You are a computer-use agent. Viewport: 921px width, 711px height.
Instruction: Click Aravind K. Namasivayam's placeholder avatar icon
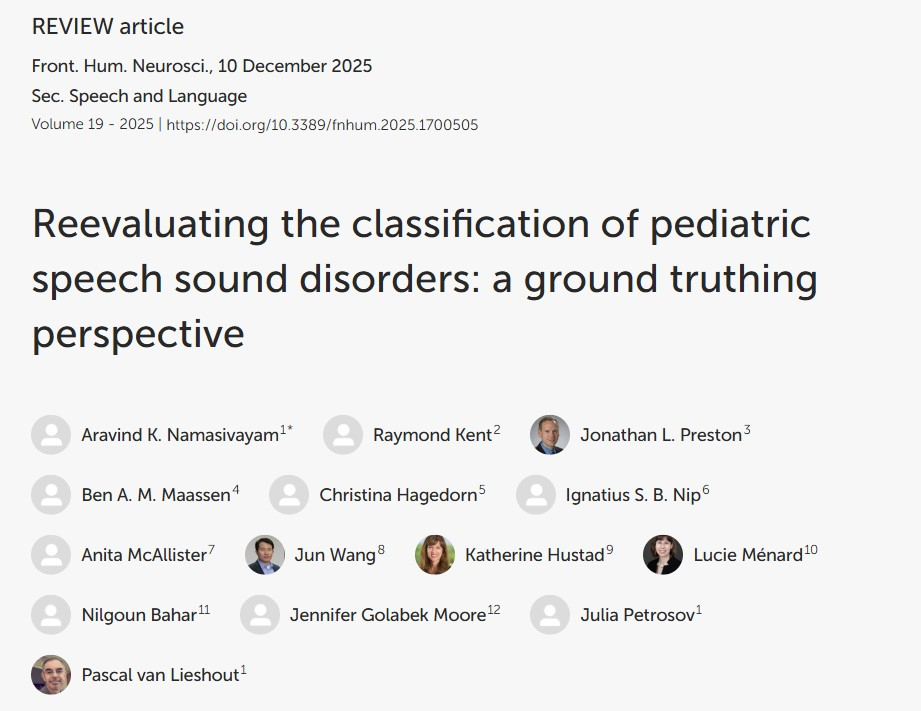click(x=51, y=435)
